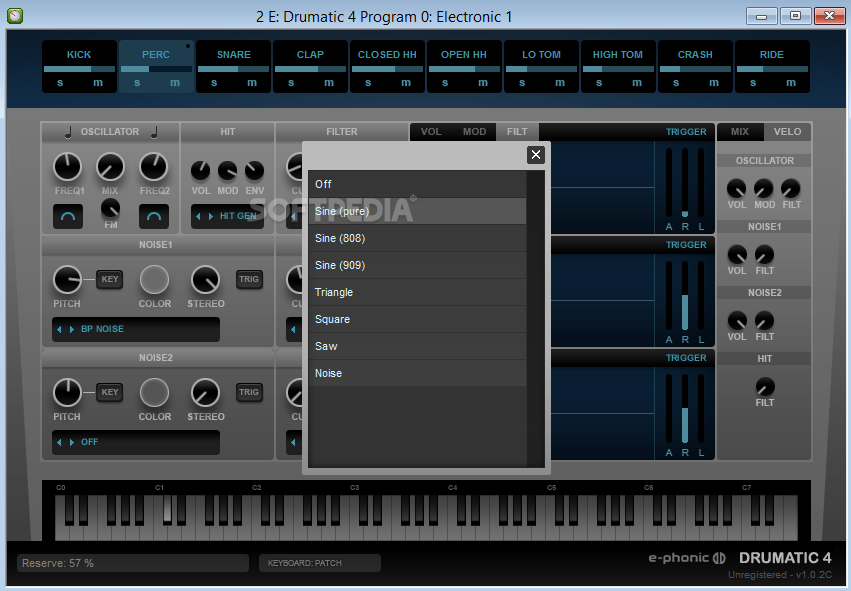
Task: Click the PERC level slider
Action: [x=156, y=69]
